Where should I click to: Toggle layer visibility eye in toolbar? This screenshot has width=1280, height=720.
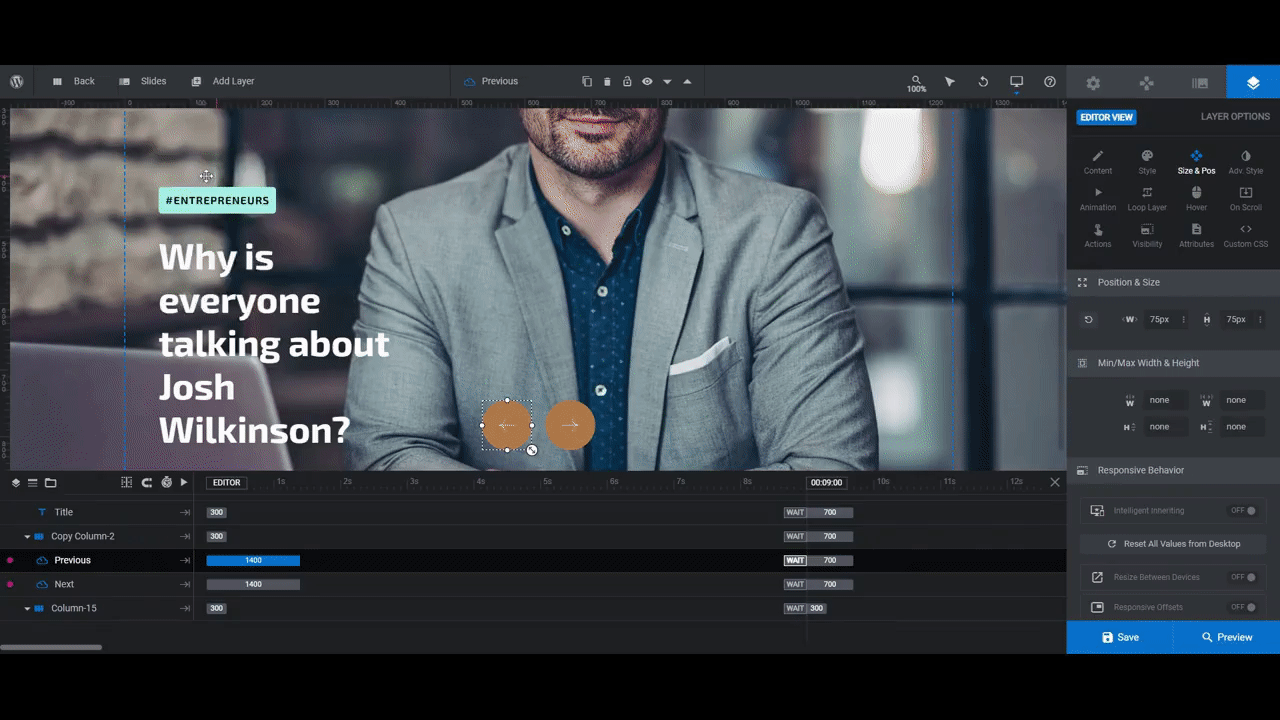(x=647, y=81)
